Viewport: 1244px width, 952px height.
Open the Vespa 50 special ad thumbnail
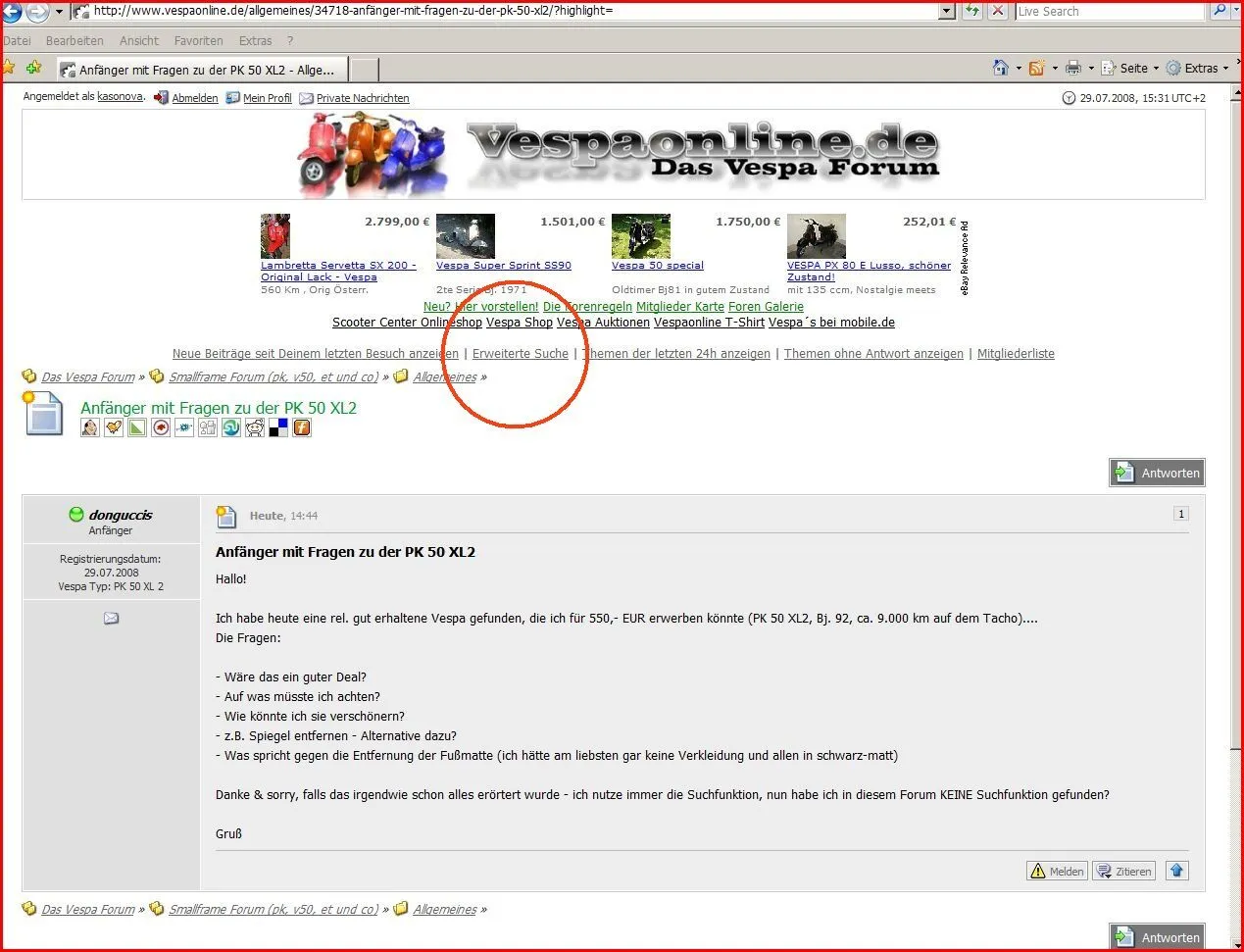point(640,236)
